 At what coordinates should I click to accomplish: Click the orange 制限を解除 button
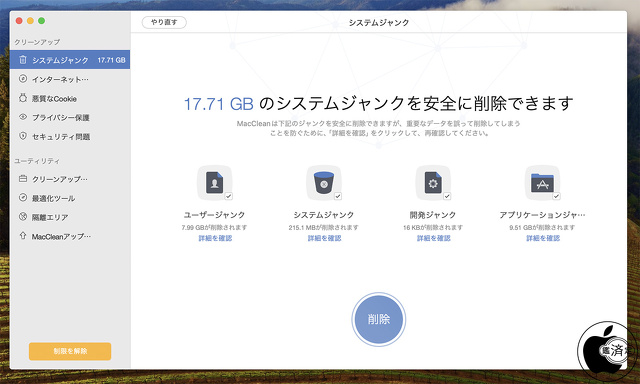(70, 351)
